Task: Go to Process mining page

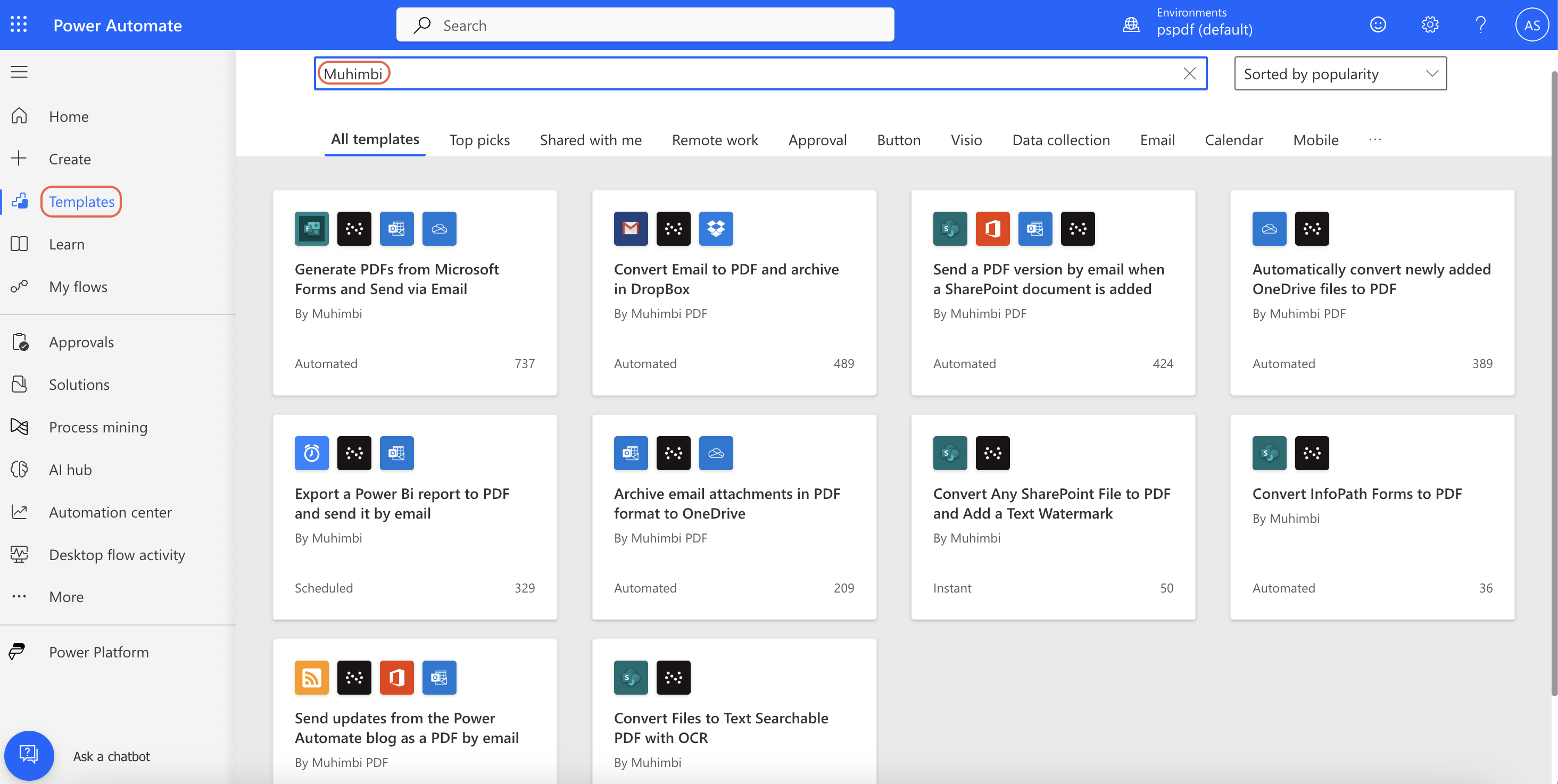Action: pos(98,427)
